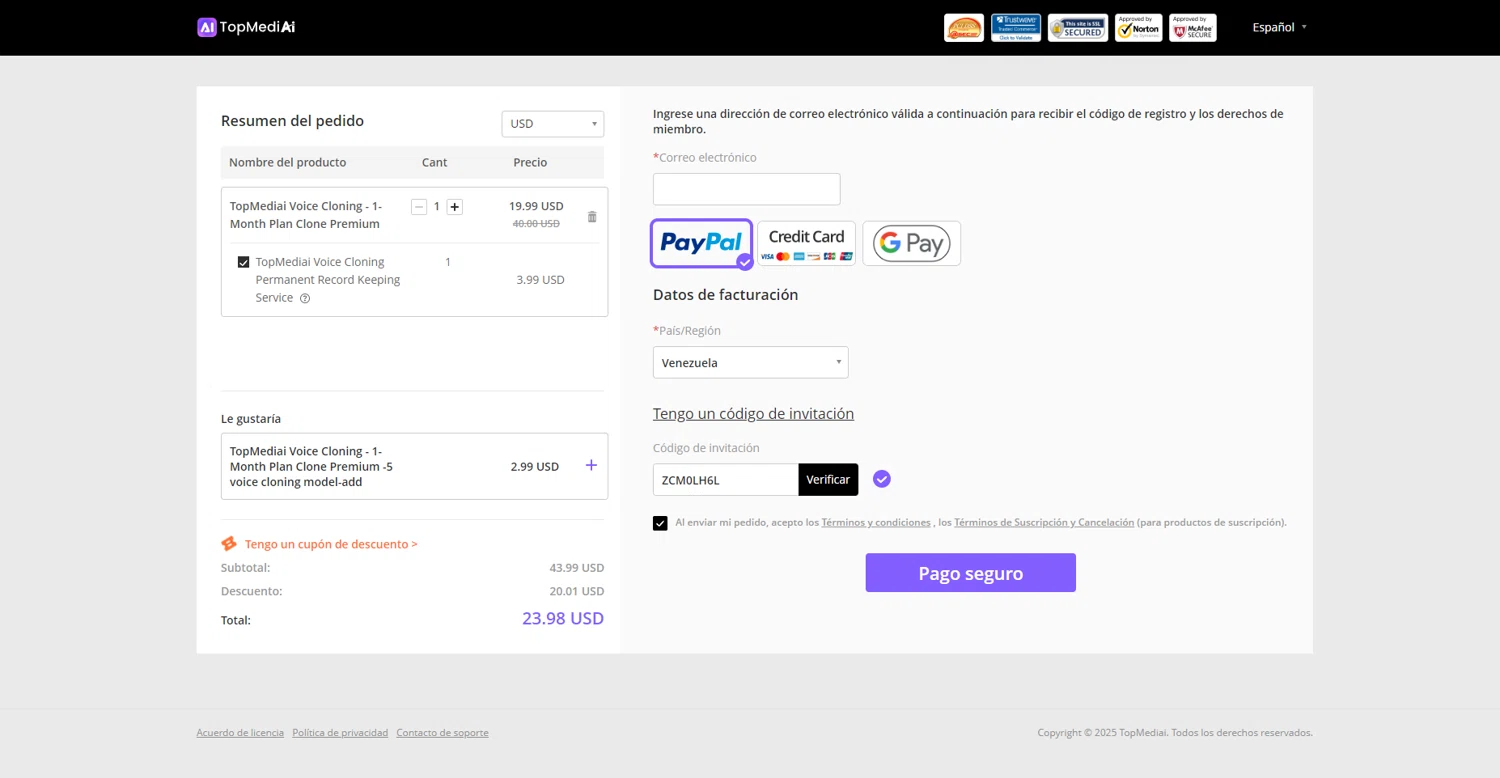Click the help icon beside Service
This screenshot has width=1500, height=778.
[x=305, y=298]
